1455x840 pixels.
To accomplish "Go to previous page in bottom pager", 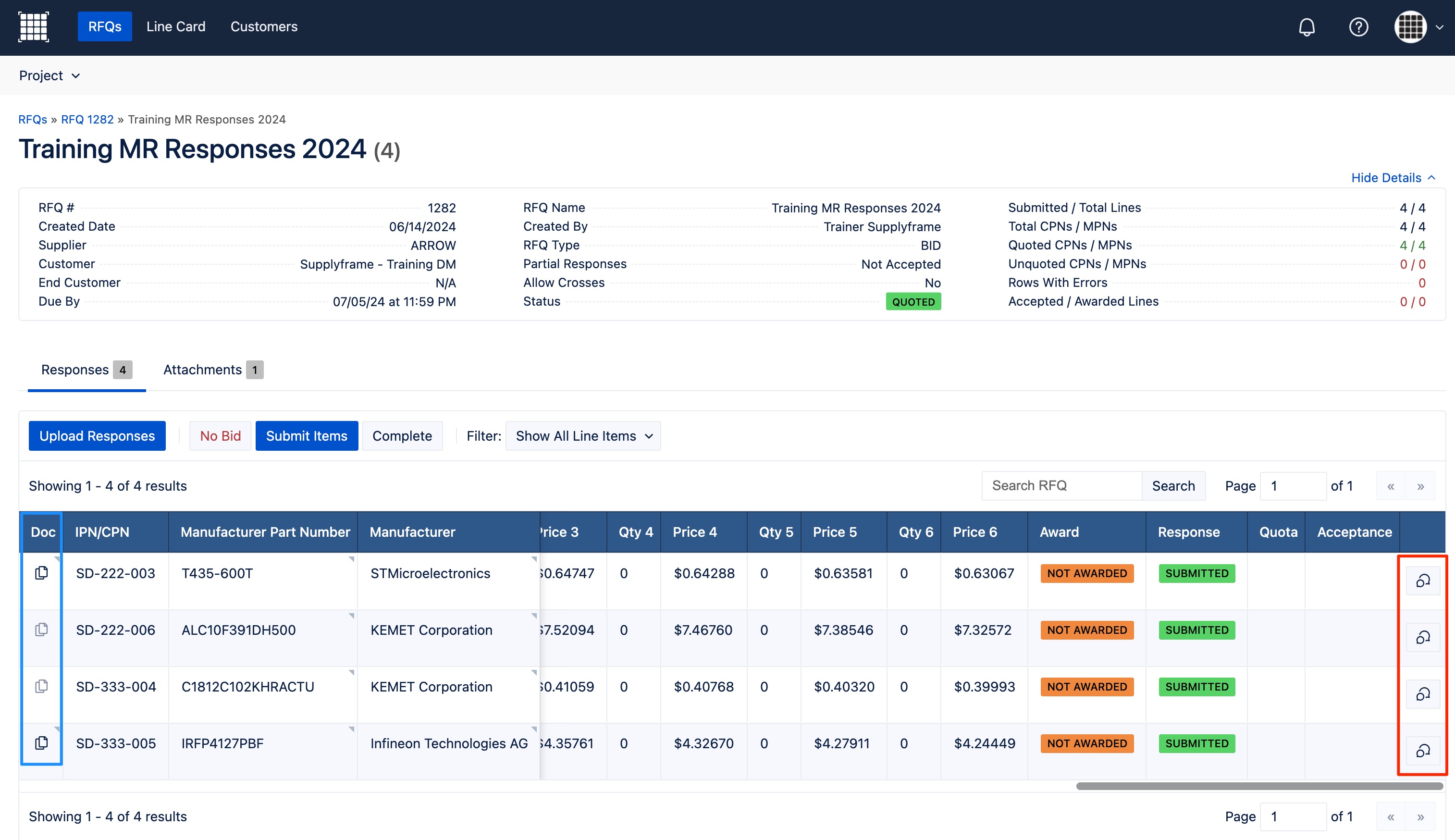I will tap(1391, 816).
